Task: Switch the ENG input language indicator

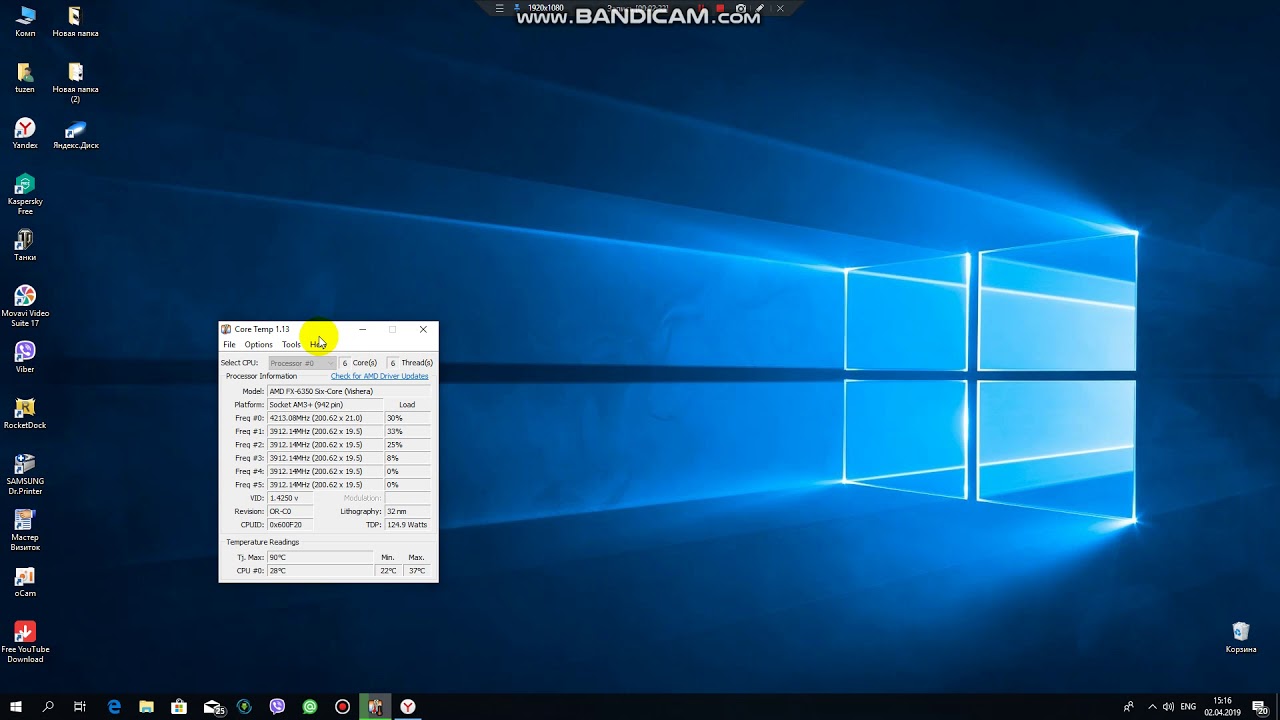Action: coord(1188,707)
